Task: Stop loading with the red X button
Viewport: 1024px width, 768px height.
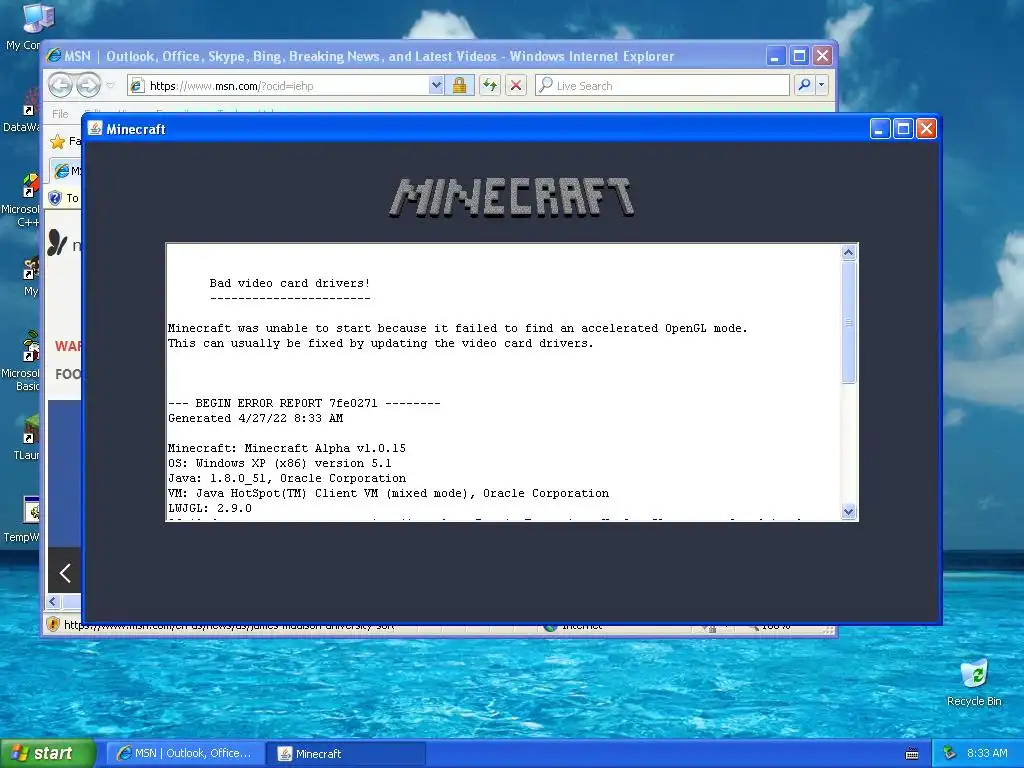Action: tap(516, 86)
